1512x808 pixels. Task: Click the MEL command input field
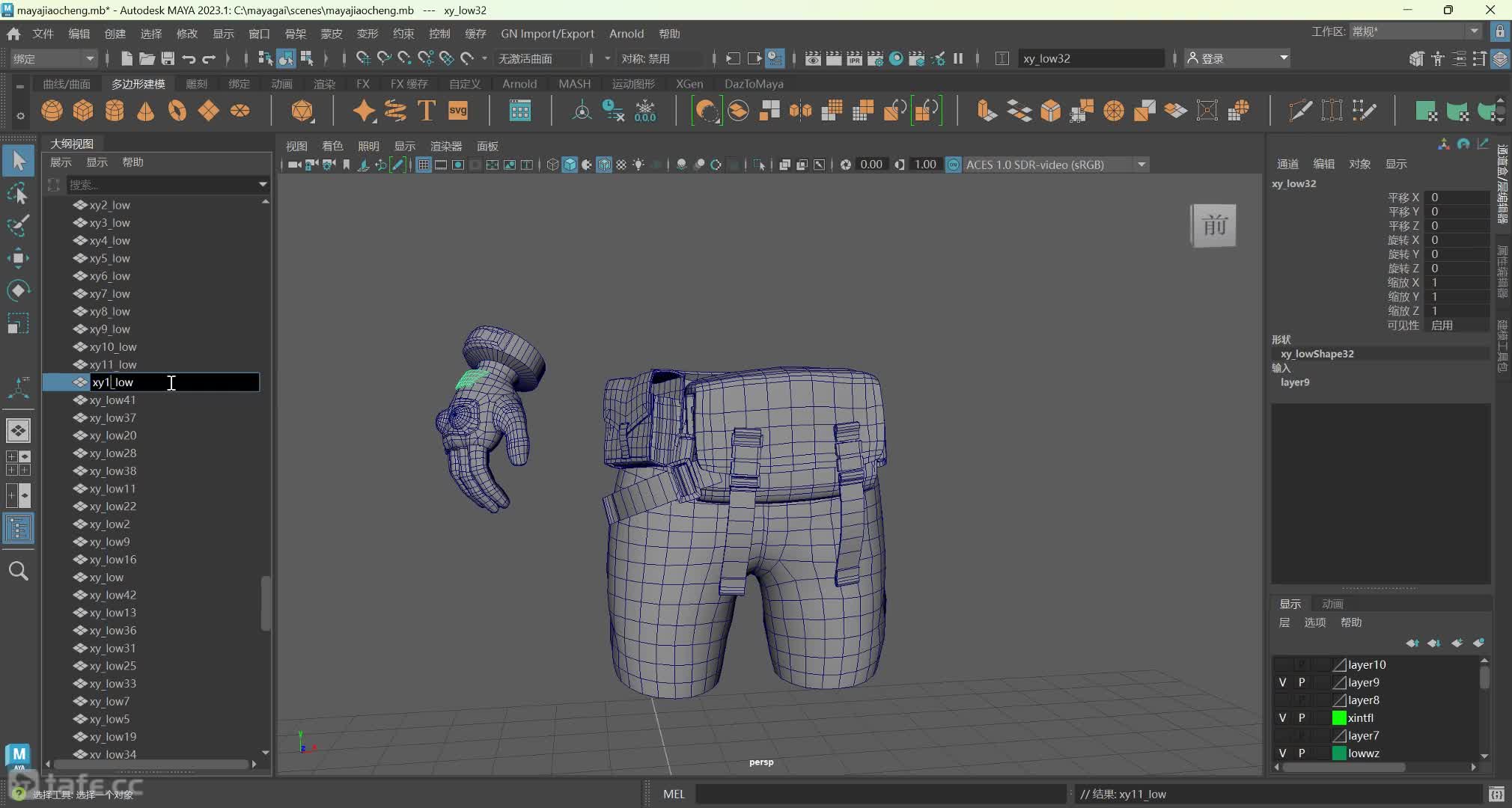(880, 794)
